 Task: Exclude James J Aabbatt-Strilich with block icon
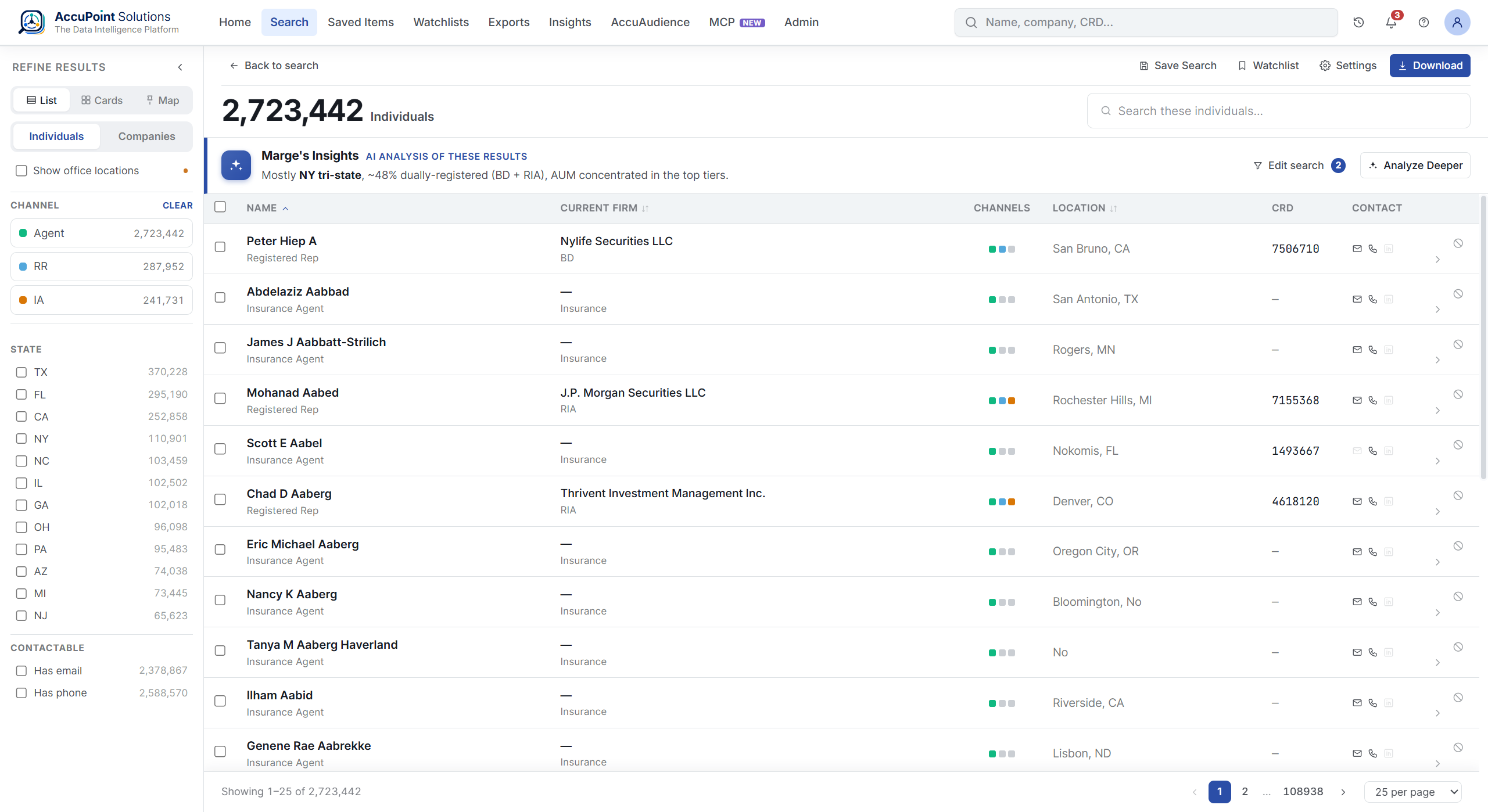1458,344
